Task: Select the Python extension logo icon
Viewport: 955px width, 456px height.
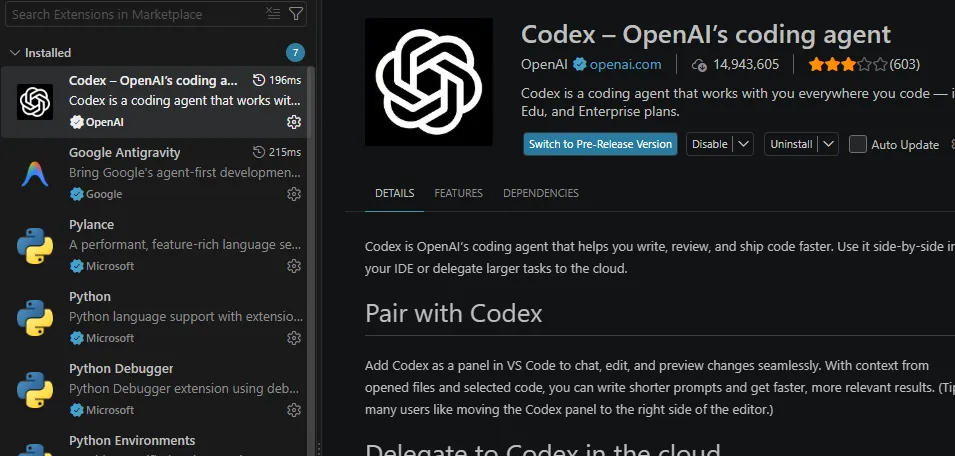Action: [35, 317]
